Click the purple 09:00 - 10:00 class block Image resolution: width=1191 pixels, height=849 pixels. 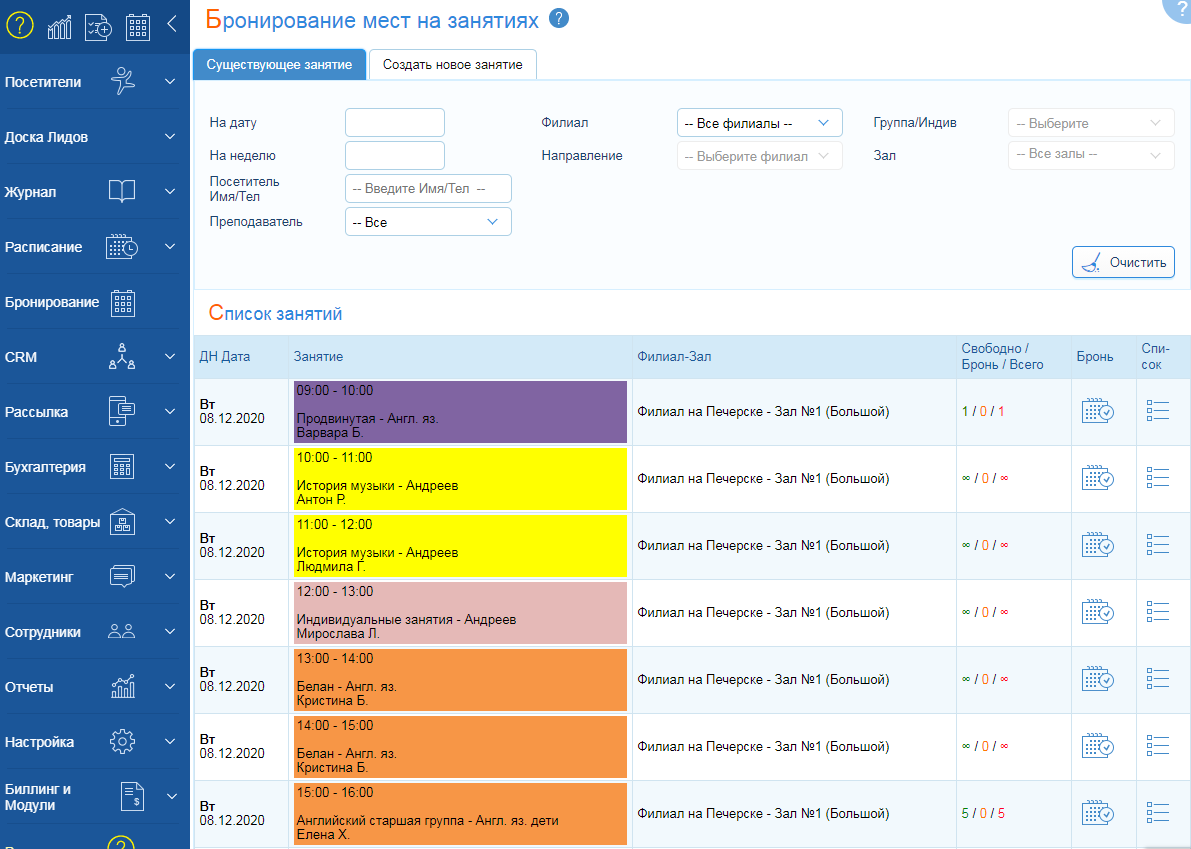(x=460, y=412)
